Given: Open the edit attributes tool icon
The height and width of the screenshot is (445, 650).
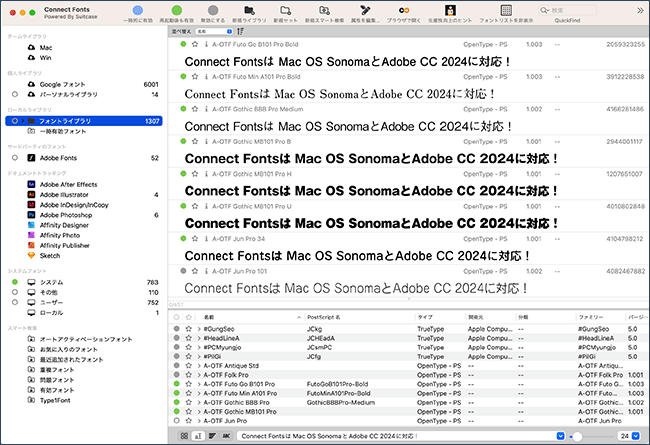Looking at the screenshot, I should pos(365,10).
